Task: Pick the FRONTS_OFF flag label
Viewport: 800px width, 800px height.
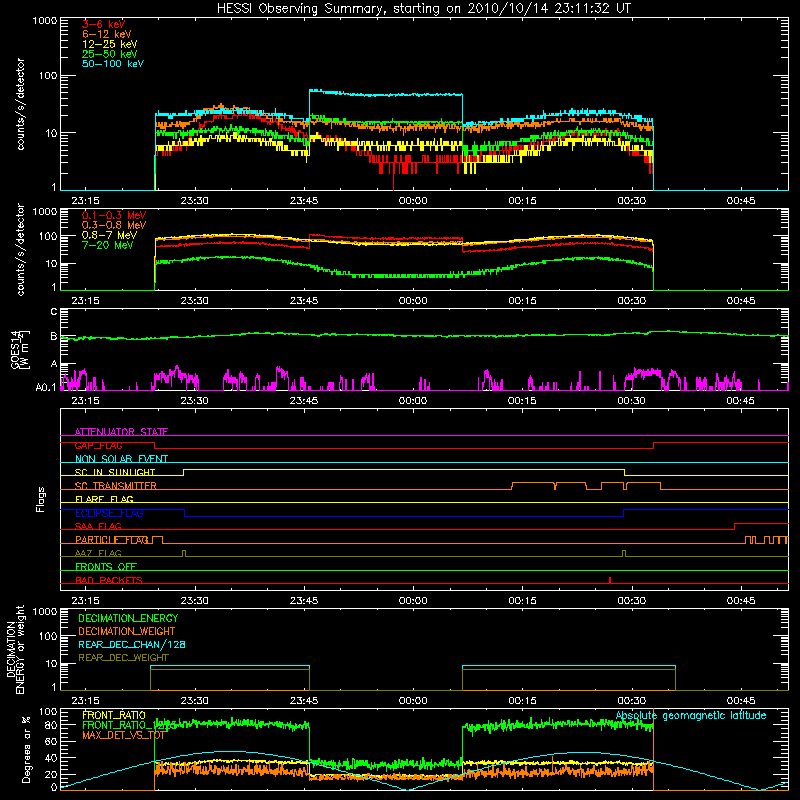Action: [106, 566]
